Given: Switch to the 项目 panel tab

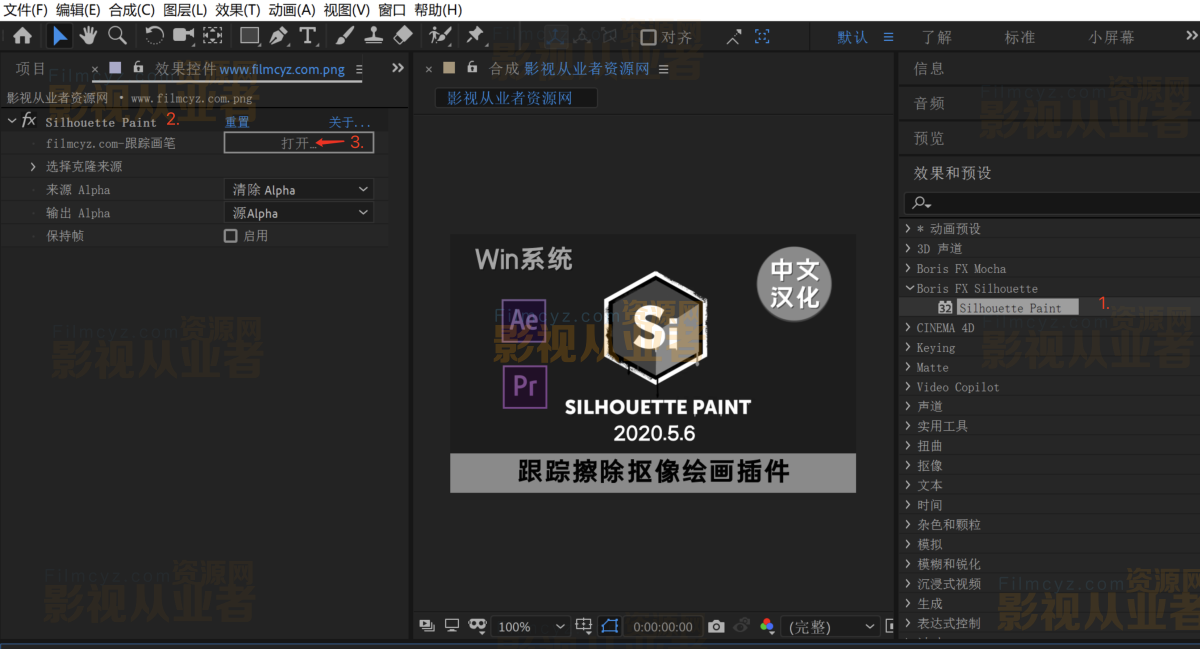Looking at the screenshot, I should (31, 69).
